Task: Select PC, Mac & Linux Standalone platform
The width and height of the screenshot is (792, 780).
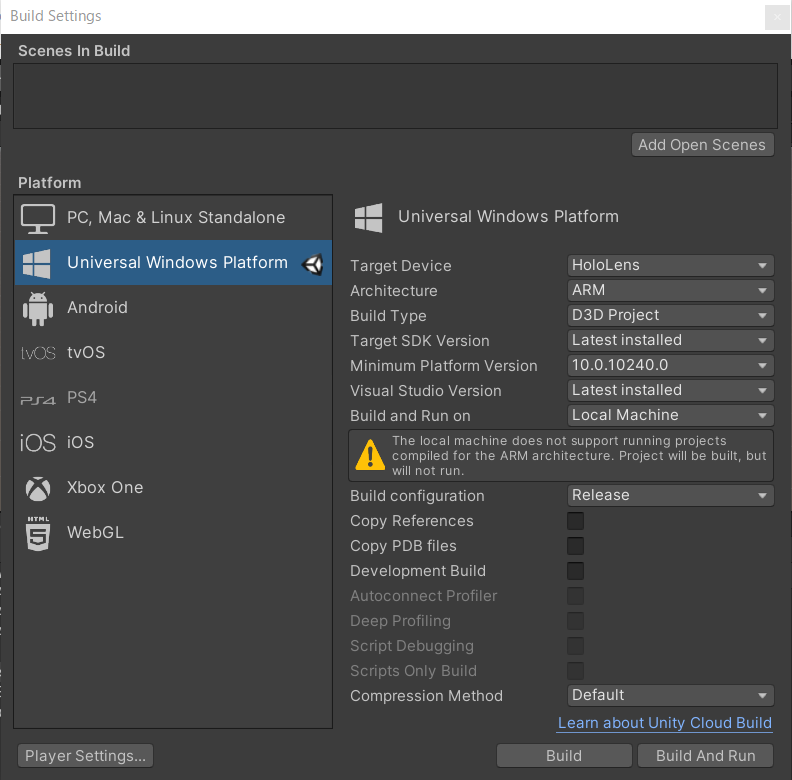Action: click(x=173, y=218)
